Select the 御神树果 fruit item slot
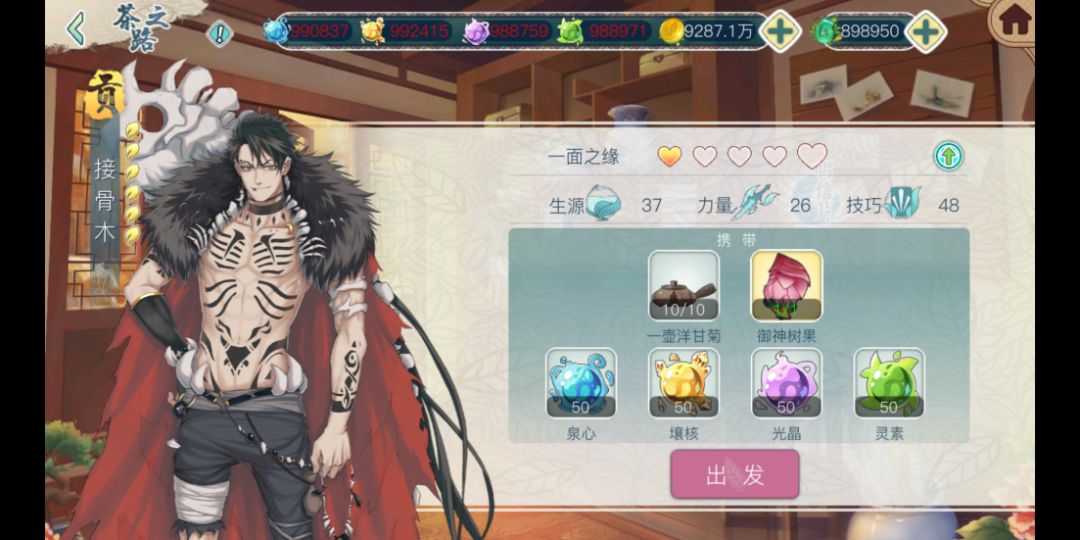1080x540 pixels. click(x=787, y=286)
